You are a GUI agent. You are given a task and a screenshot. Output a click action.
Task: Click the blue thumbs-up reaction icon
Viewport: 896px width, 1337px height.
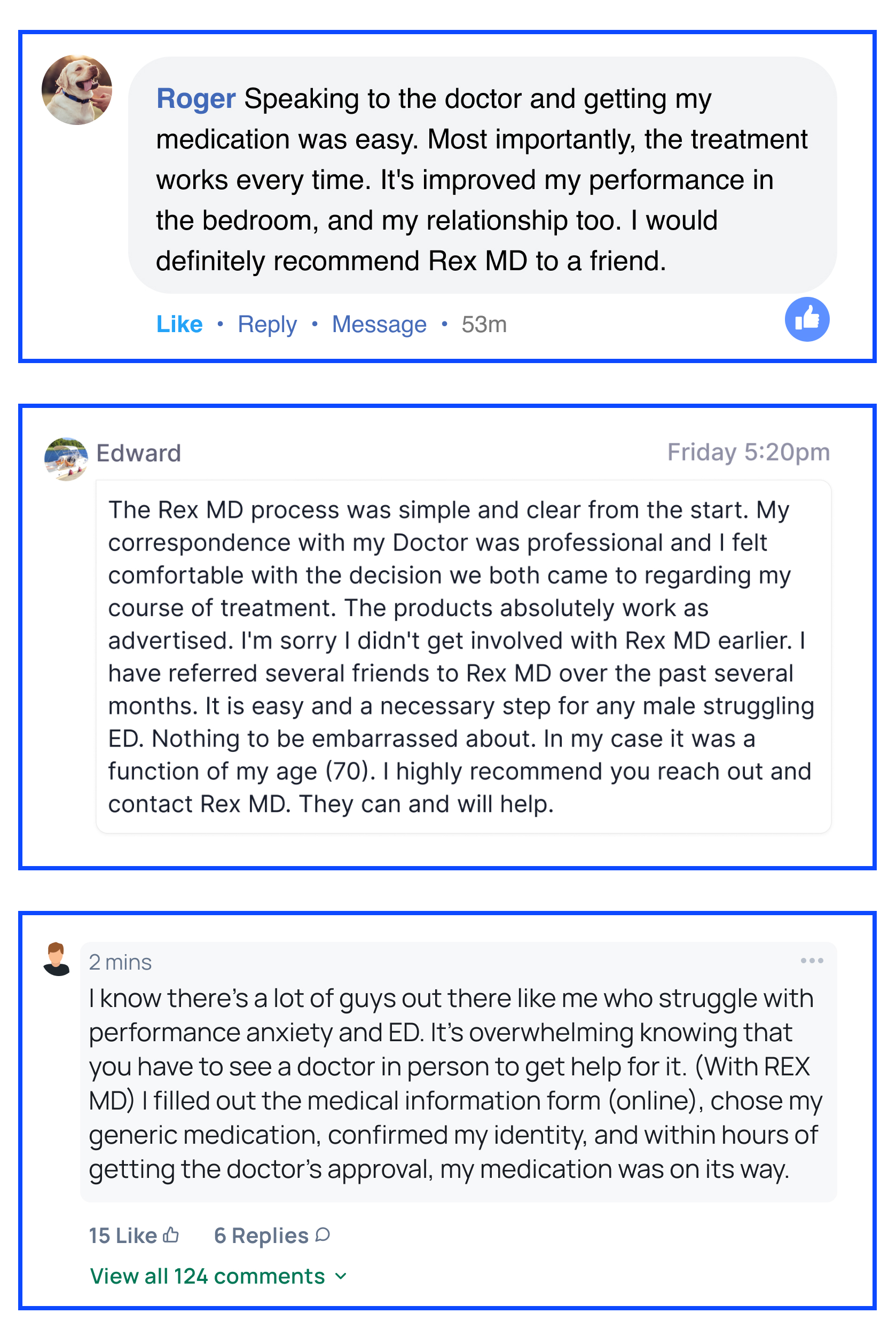(x=807, y=319)
